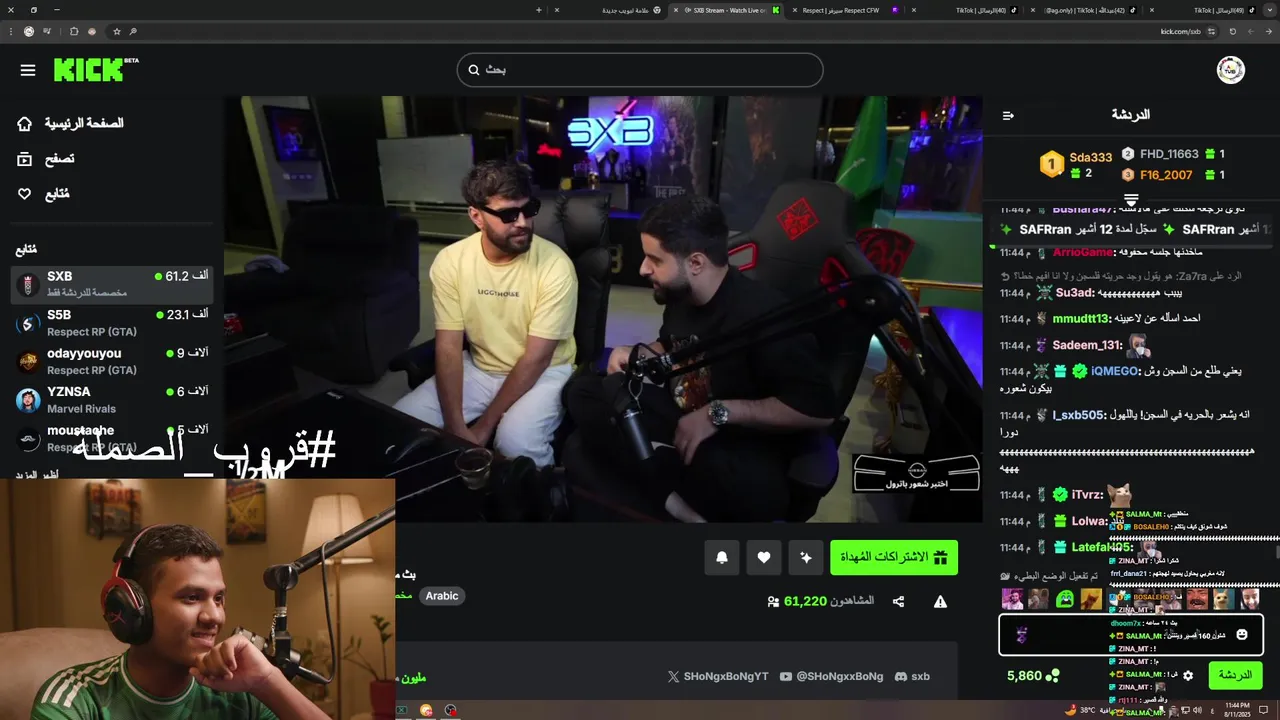Go to الصفحة الرئيسية home page
The width and height of the screenshot is (1280, 720).
click(x=84, y=123)
